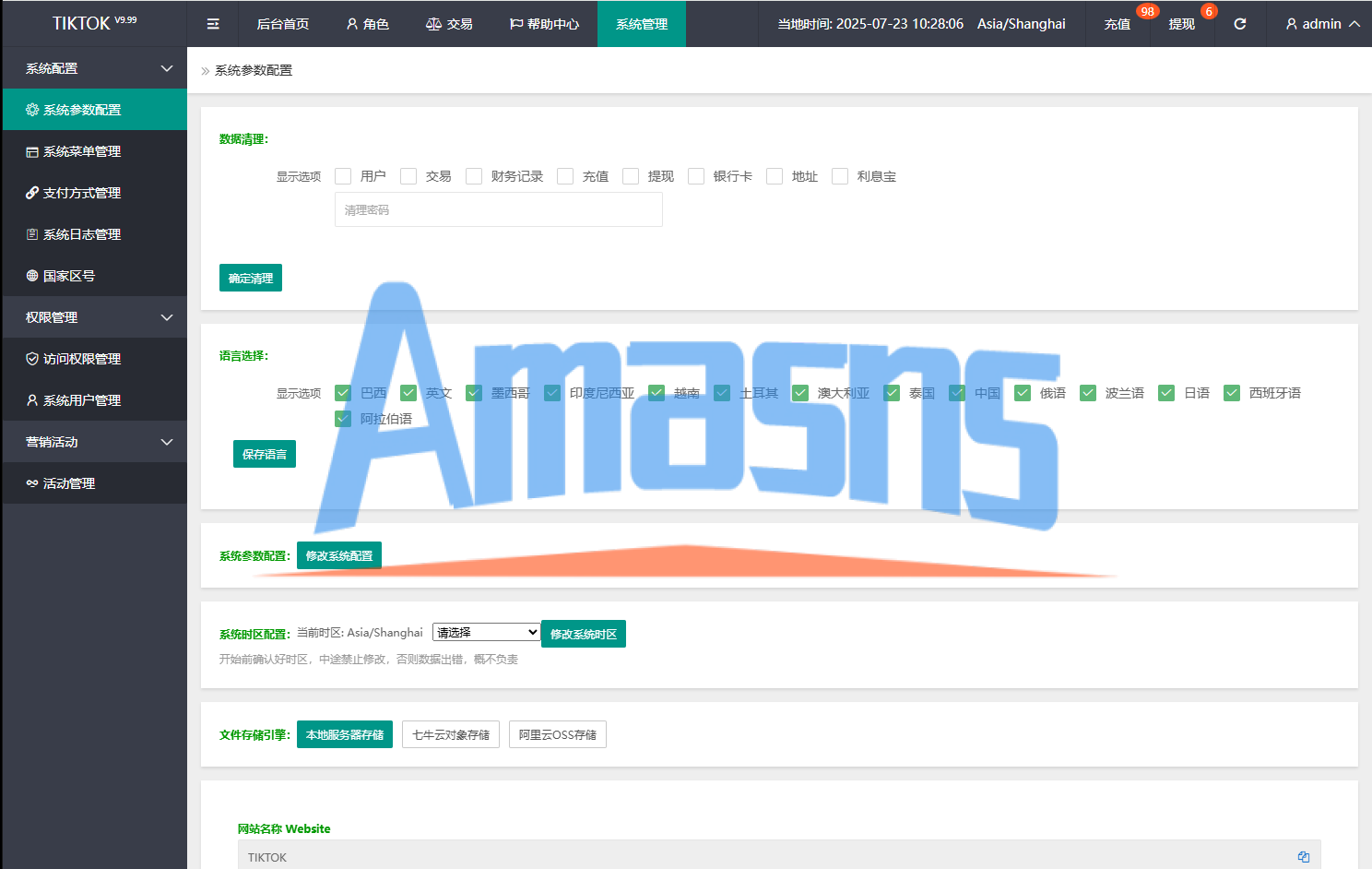The width and height of the screenshot is (1372, 869).
Task: Open 系统菜单管理 in the sidebar
Action: pyautogui.click(x=82, y=151)
